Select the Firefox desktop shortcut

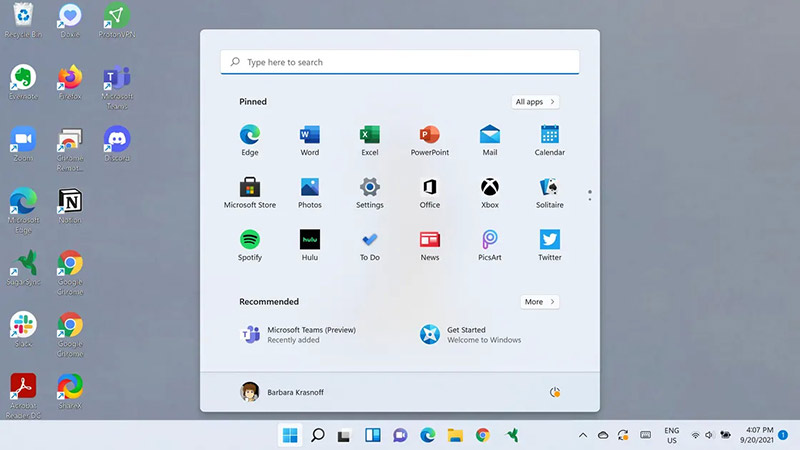(x=70, y=82)
